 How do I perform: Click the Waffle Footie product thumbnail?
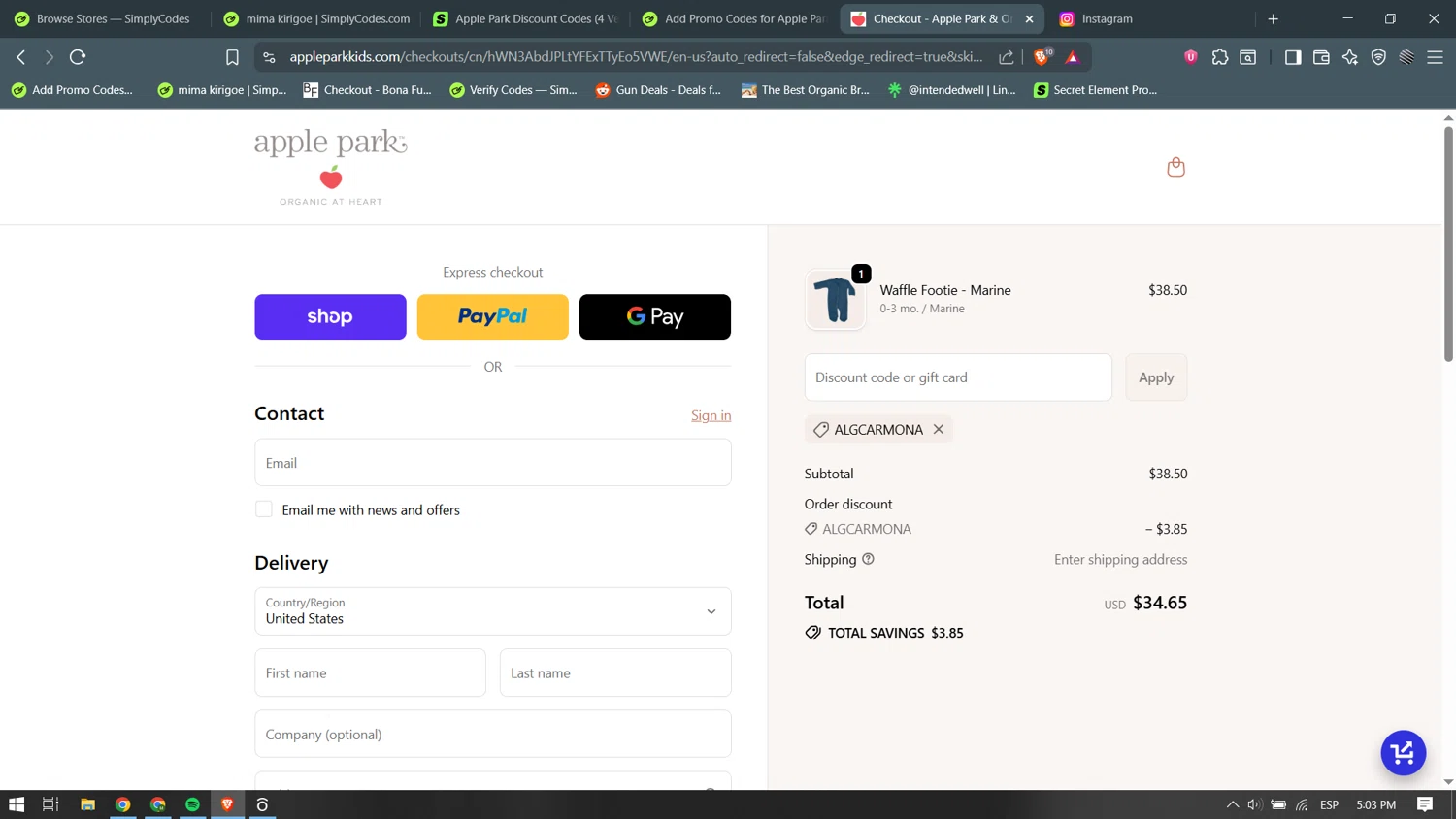tap(836, 299)
